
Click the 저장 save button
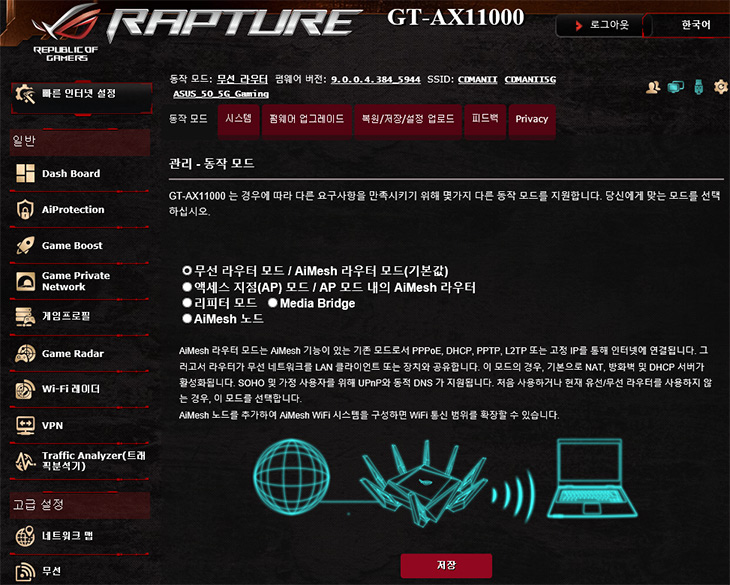pyautogui.click(x=446, y=565)
